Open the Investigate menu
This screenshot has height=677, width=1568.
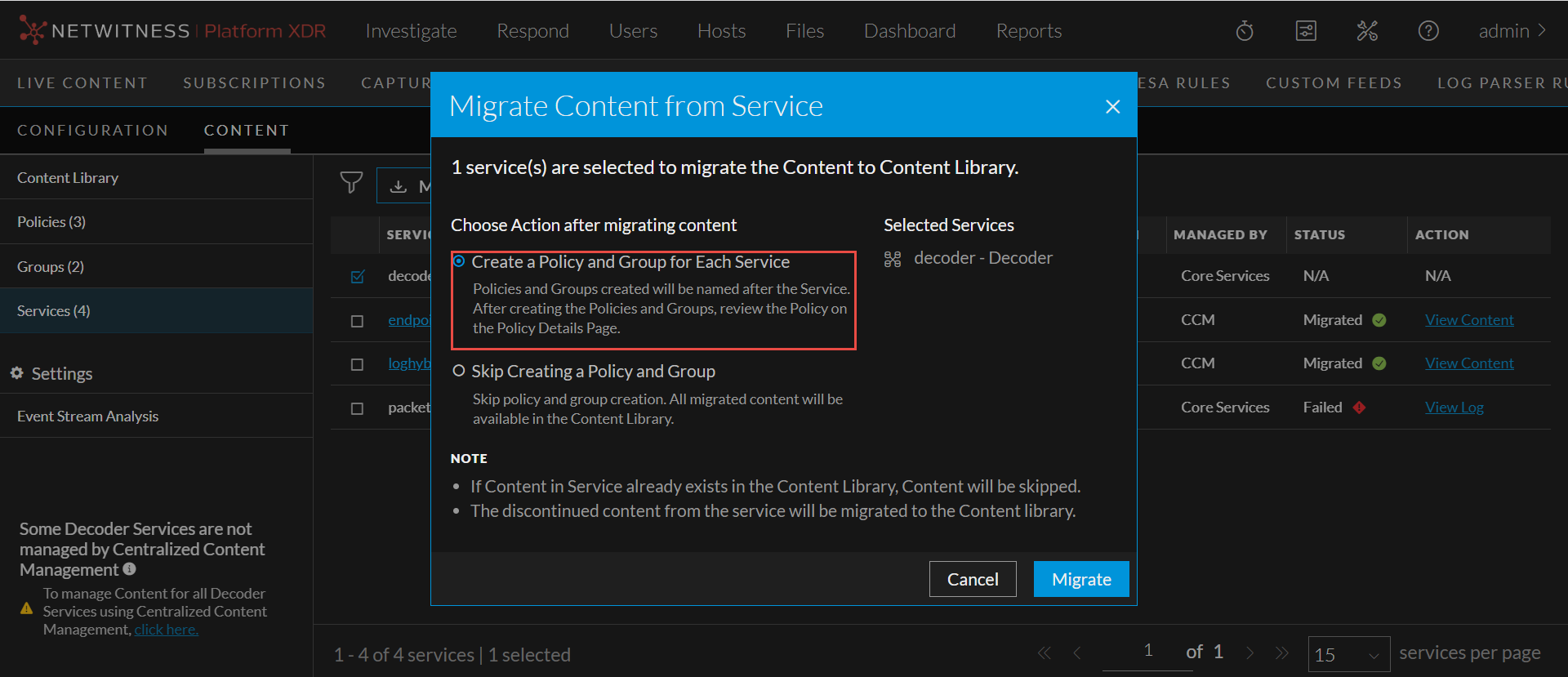click(x=411, y=31)
